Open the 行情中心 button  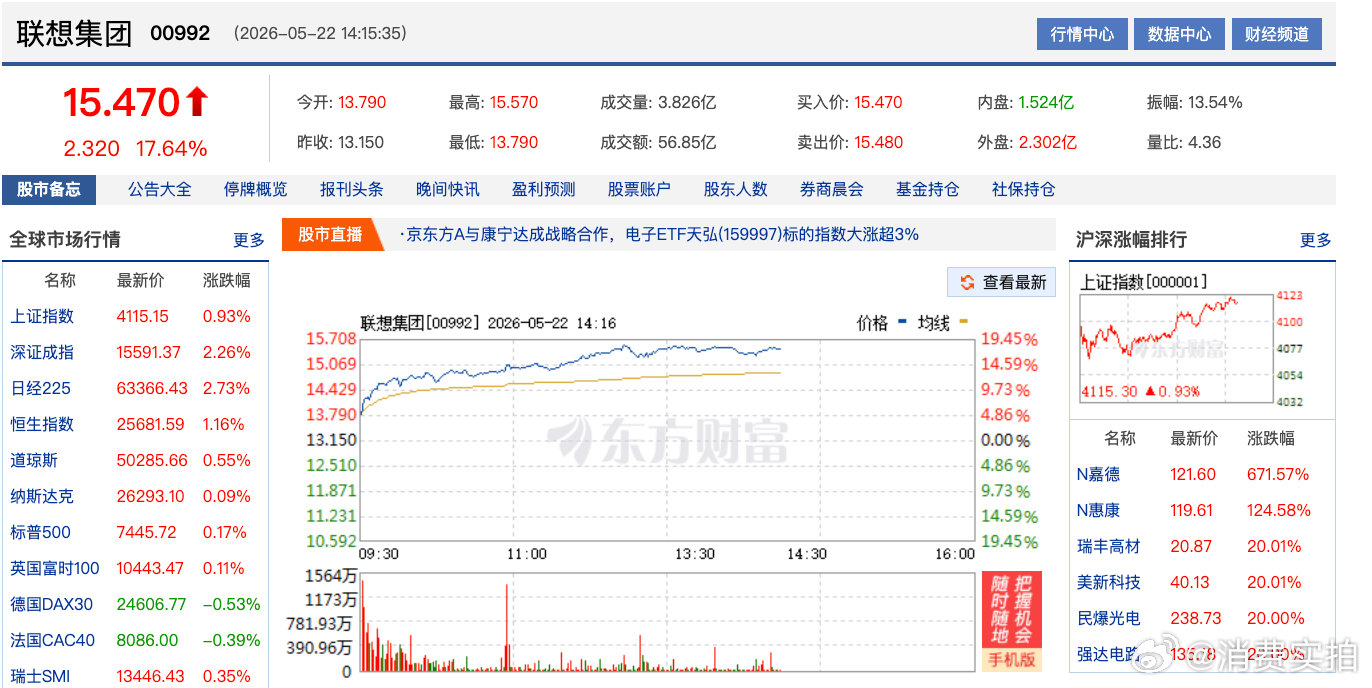pyautogui.click(x=1082, y=34)
